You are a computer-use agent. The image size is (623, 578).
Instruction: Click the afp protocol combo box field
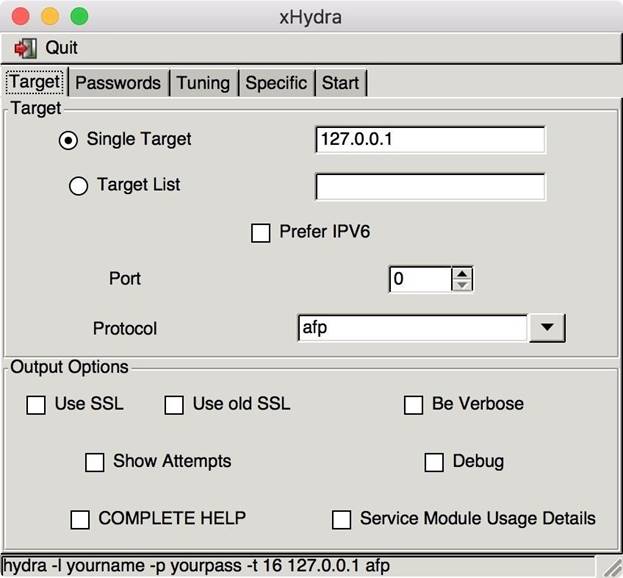pos(410,328)
